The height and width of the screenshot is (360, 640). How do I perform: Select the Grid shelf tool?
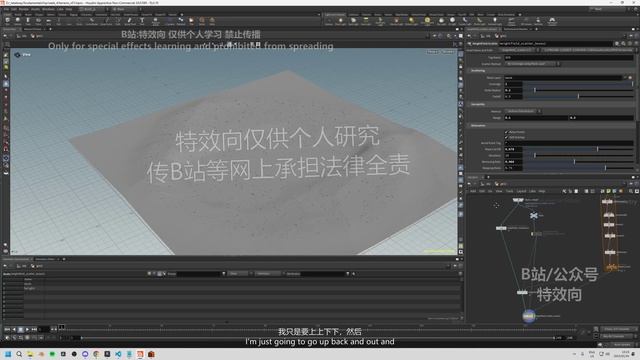[48, 21]
